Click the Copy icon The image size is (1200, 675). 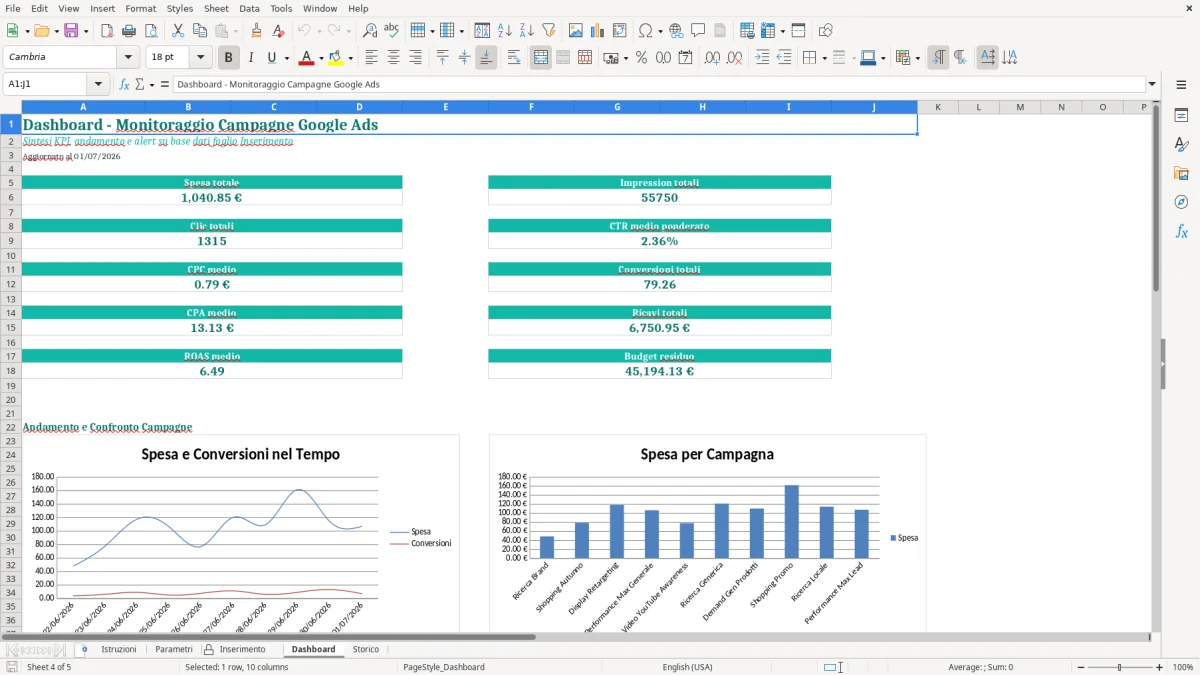200,31
